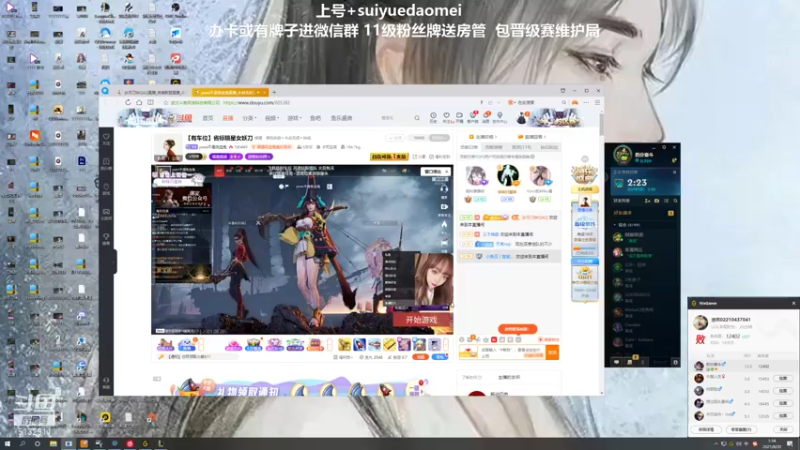
Task: Expand the Douyu left sidebar handle
Action: (x=115, y=261)
